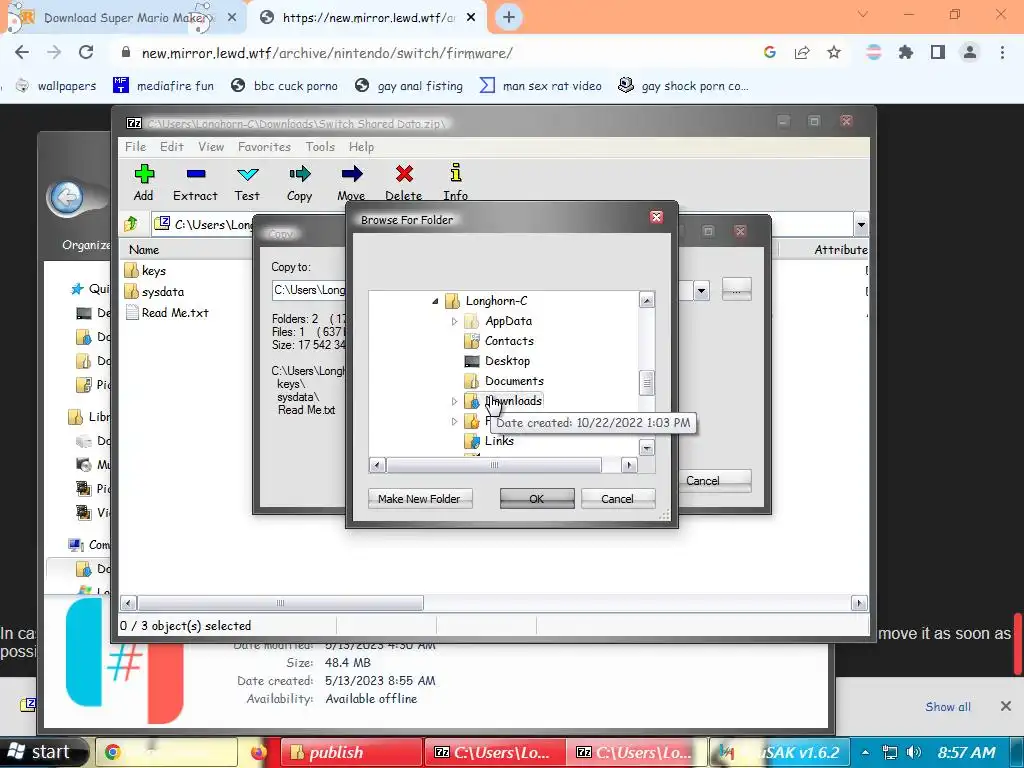
Task: Click the share page icon in Chrome
Action: click(x=802, y=52)
